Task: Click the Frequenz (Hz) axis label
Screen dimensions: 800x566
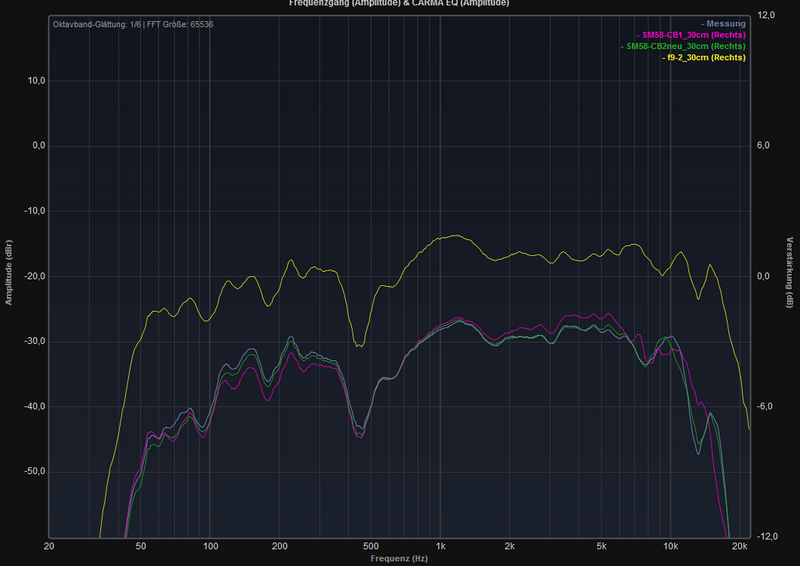Action: (x=399, y=558)
